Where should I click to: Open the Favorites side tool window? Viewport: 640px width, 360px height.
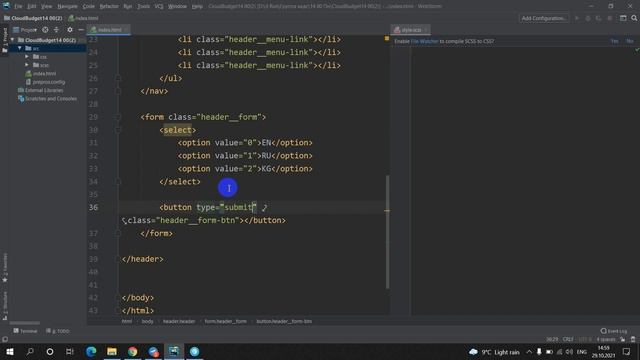coord(5,267)
